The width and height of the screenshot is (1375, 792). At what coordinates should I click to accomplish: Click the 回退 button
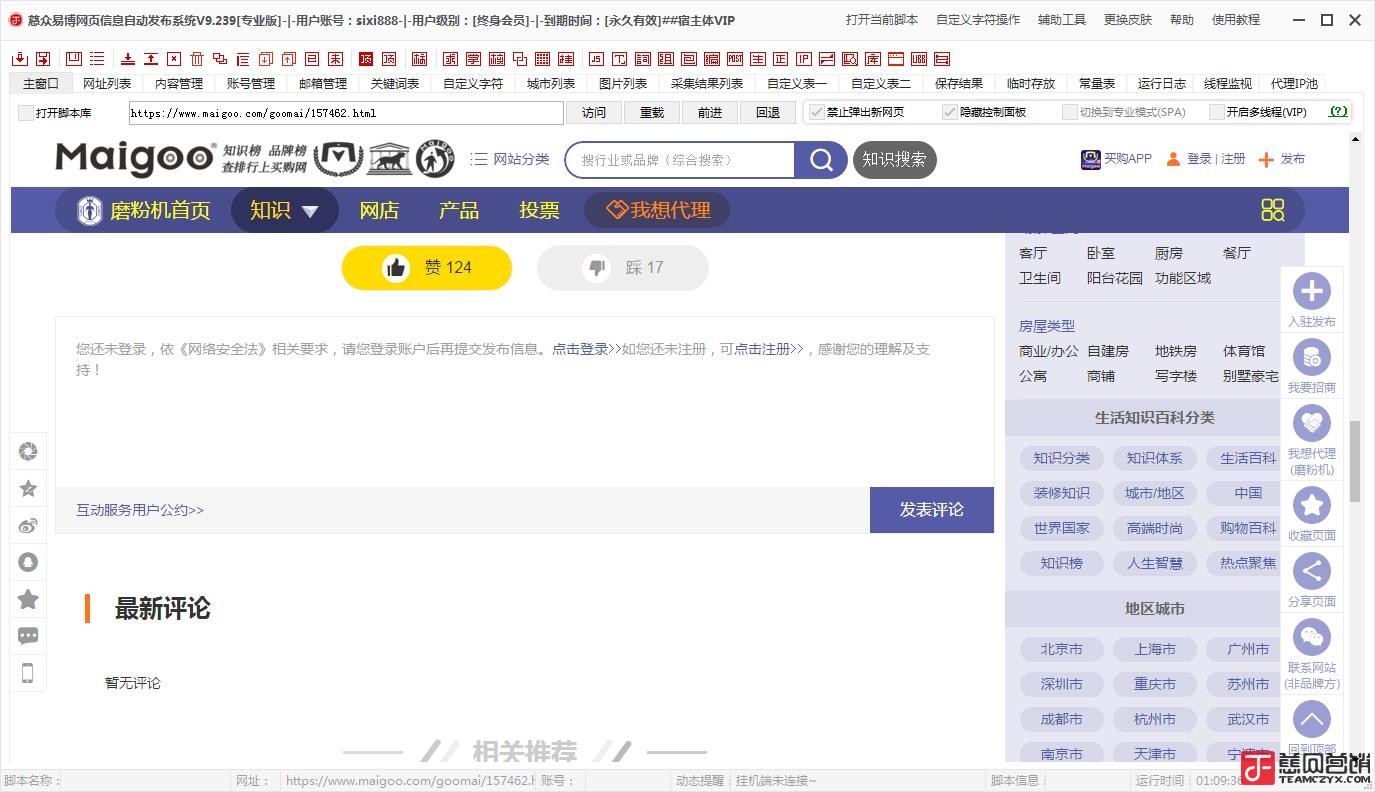(768, 113)
